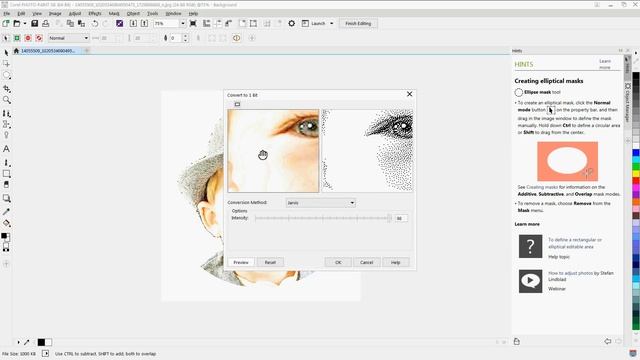The width and height of the screenshot is (640, 360).
Task: Select the Pick tool in the toolbox
Action: [6, 53]
